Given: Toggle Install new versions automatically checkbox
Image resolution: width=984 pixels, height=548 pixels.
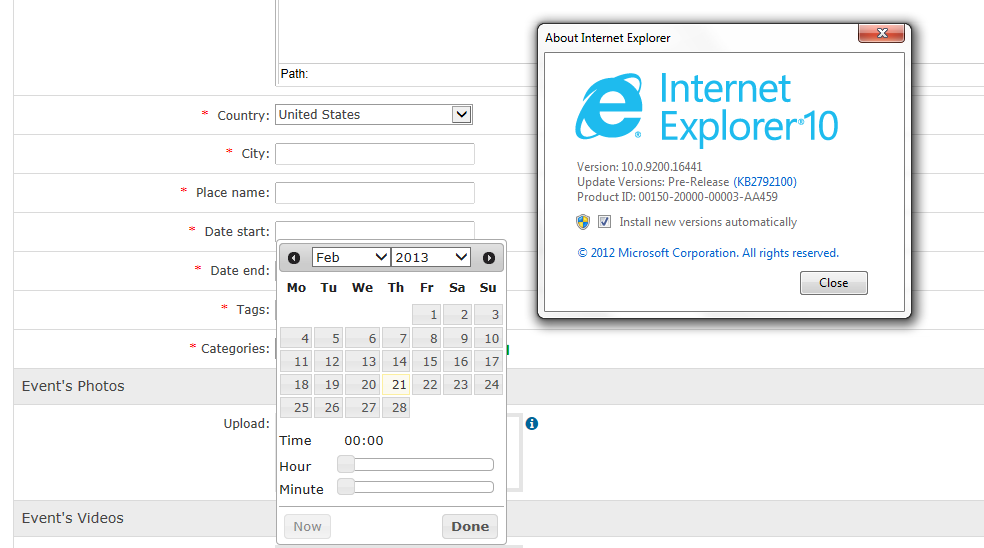Looking at the screenshot, I should click(604, 222).
